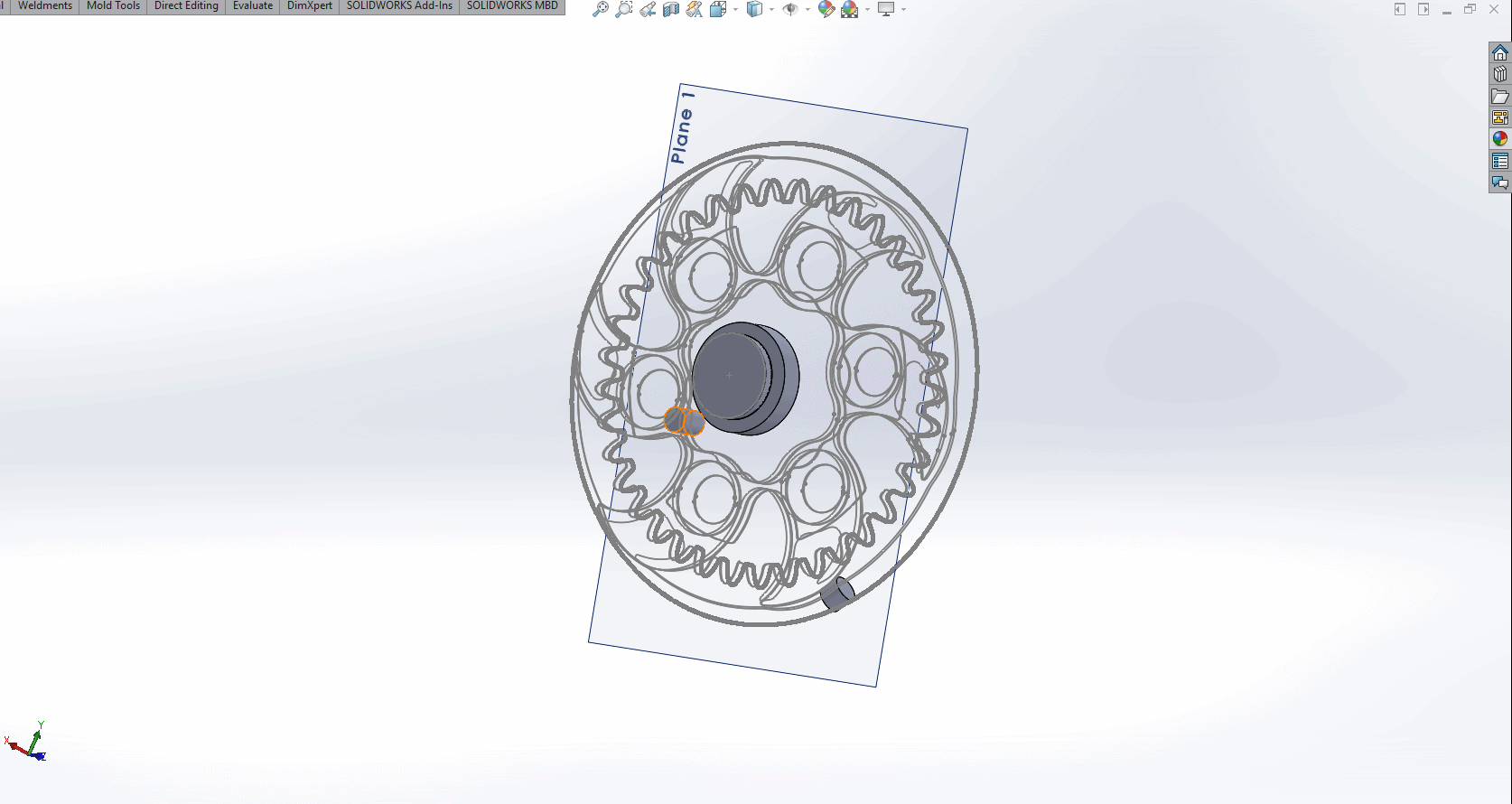
Task: Open the SOLIDWORKS MBD tab
Action: tap(512, 6)
